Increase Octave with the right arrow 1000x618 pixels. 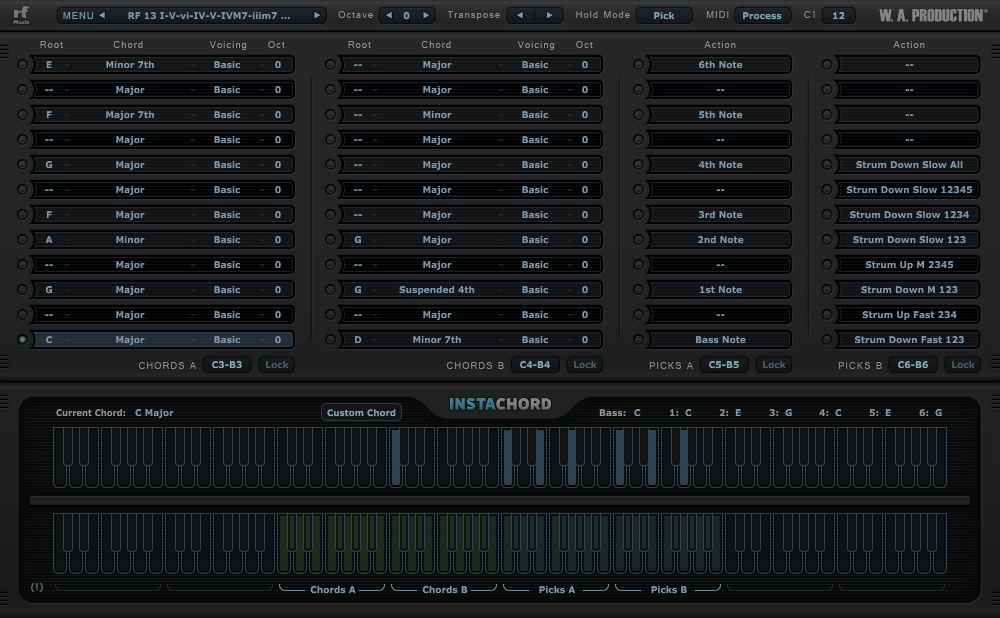425,15
